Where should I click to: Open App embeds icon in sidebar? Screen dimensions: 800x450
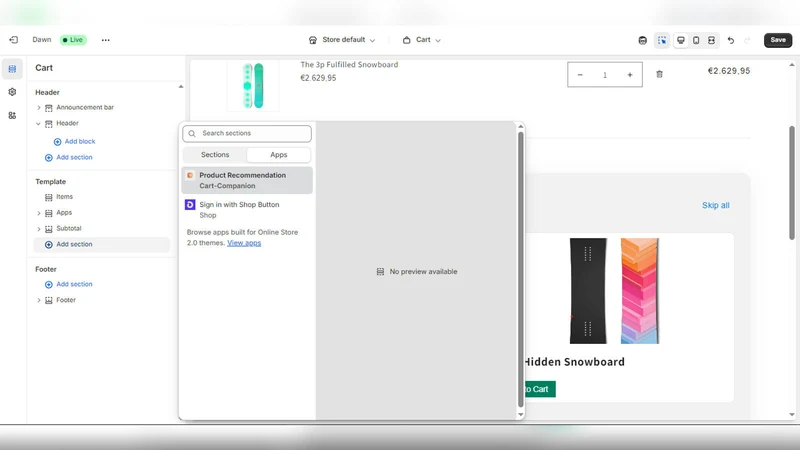point(12,115)
